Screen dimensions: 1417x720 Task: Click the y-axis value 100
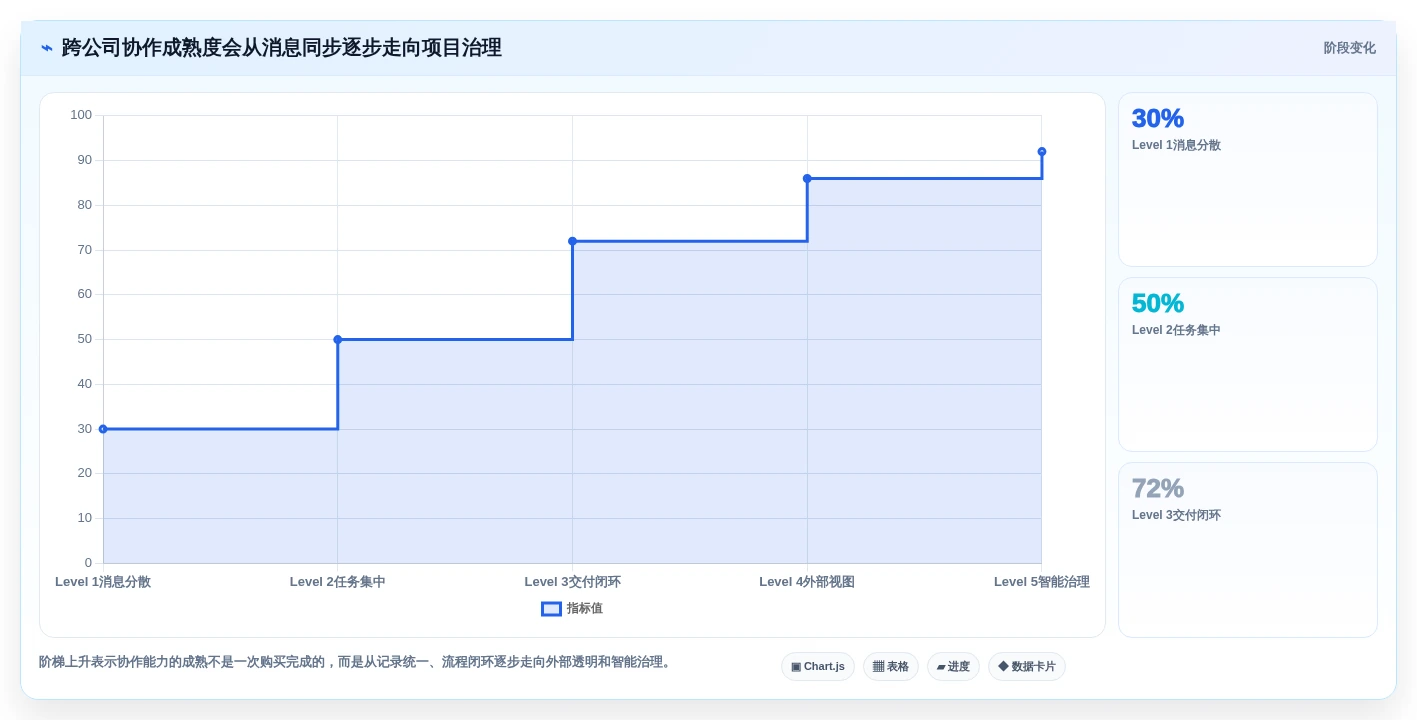point(81,115)
